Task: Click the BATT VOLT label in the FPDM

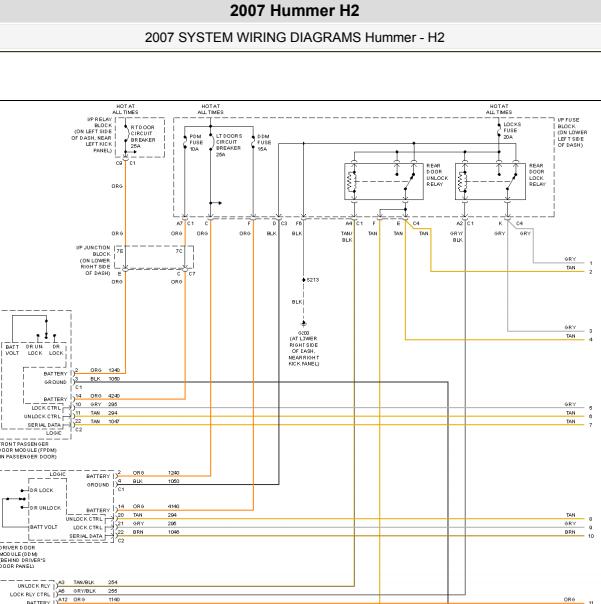Action: (12, 350)
